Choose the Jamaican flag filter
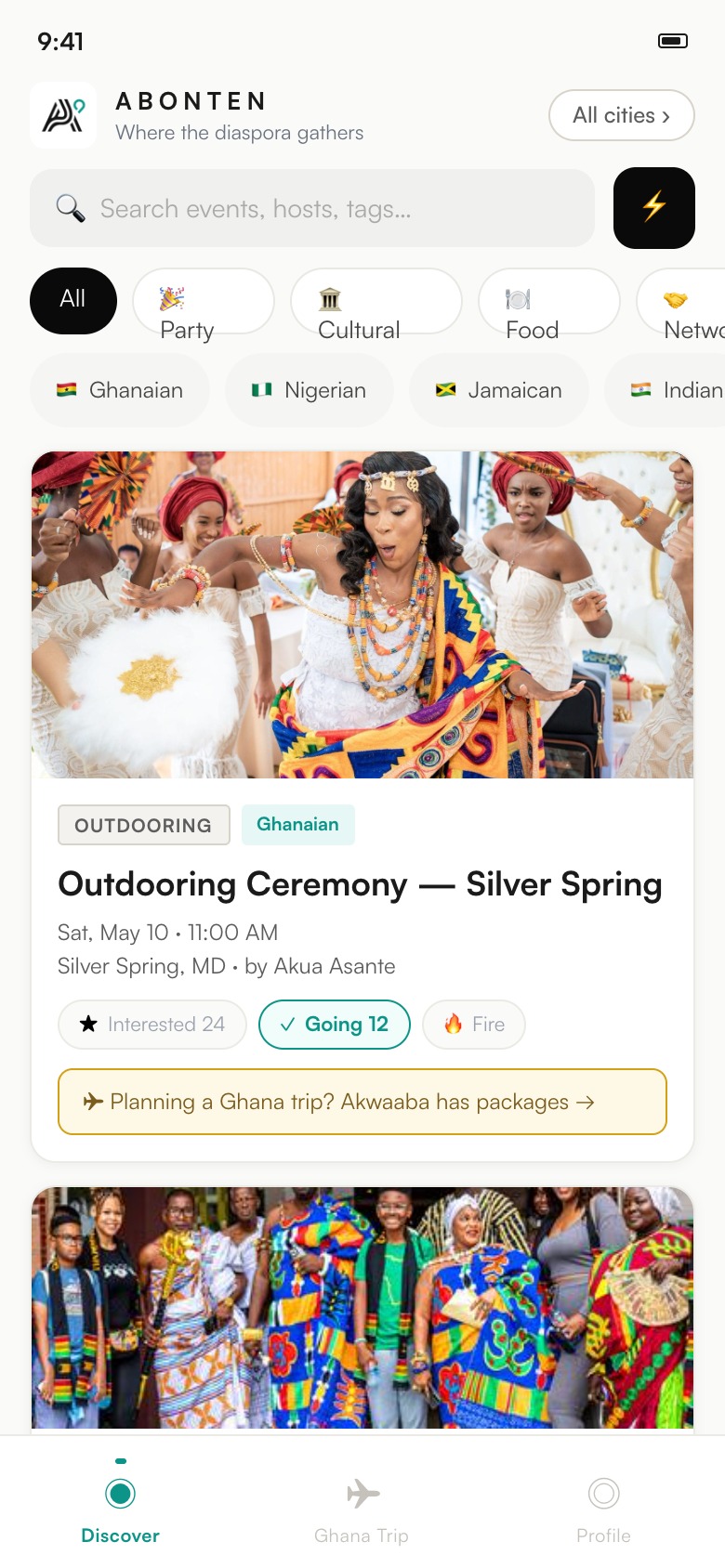The image size is (725, 1568). click(x=499, y=390)
